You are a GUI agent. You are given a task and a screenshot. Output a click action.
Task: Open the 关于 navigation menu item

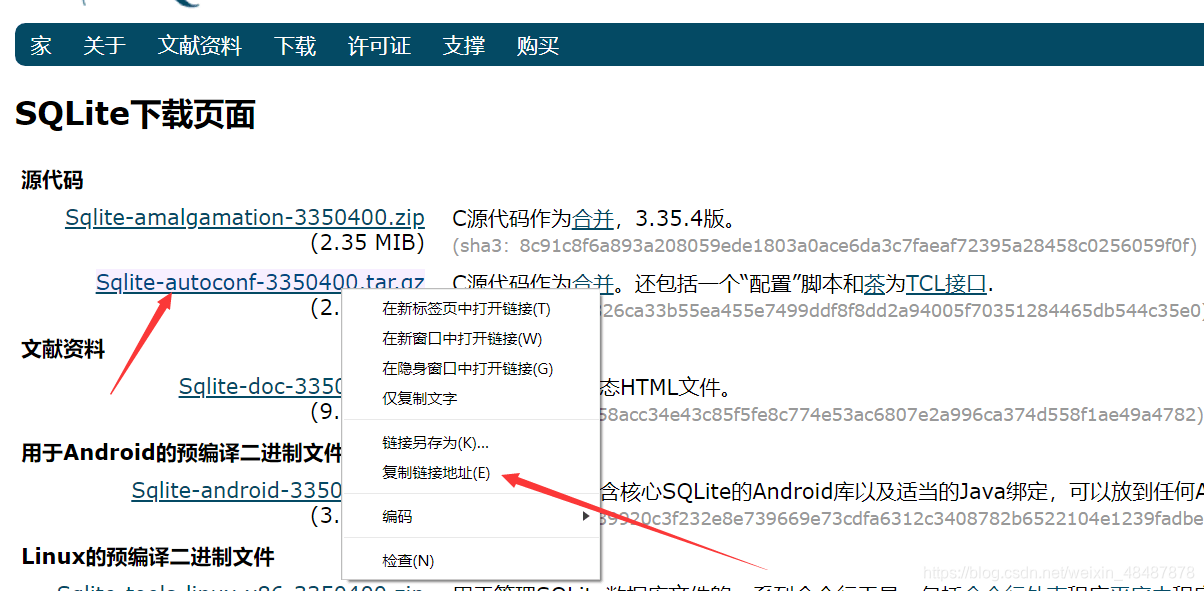pos(104,46)
